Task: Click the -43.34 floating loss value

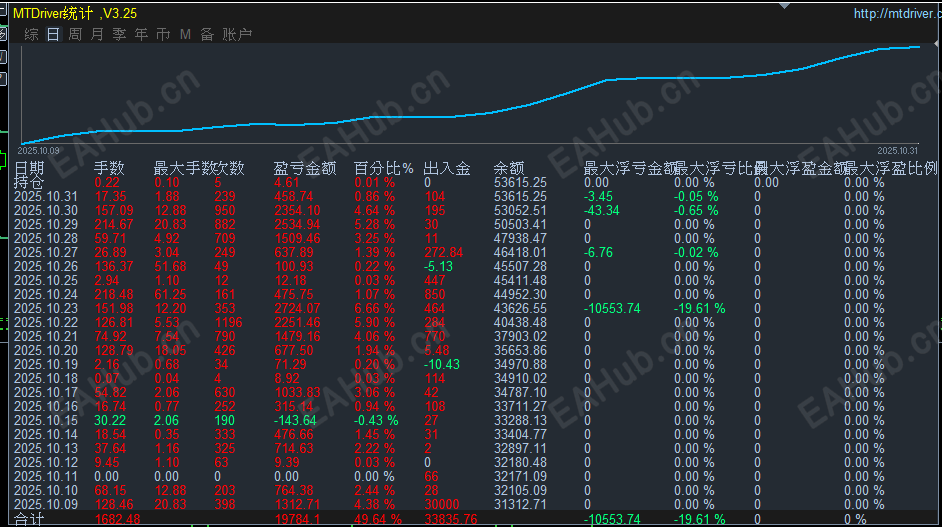Action: pos(601,210)
